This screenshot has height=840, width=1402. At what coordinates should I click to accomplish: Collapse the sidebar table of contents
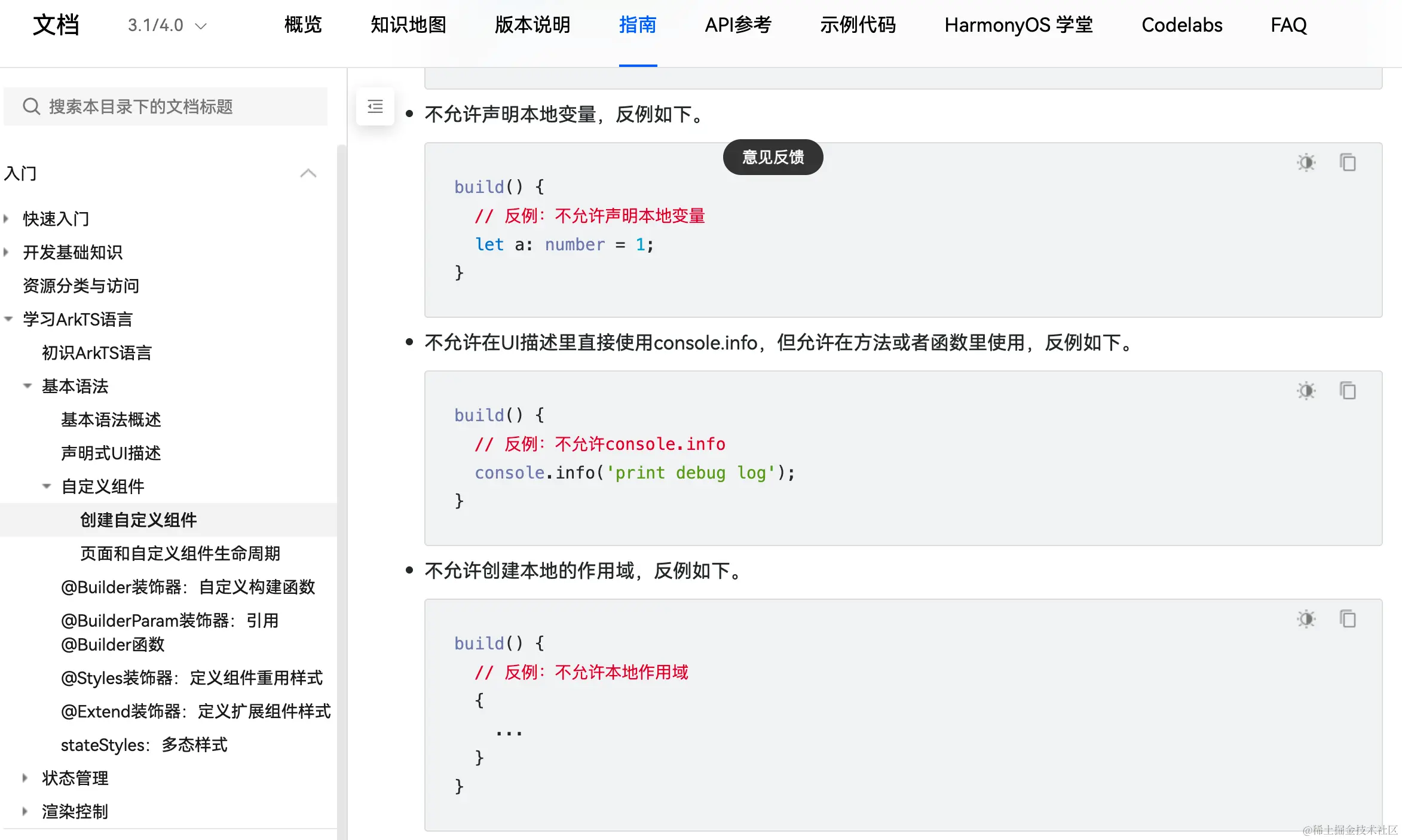[x=375, y=106]
